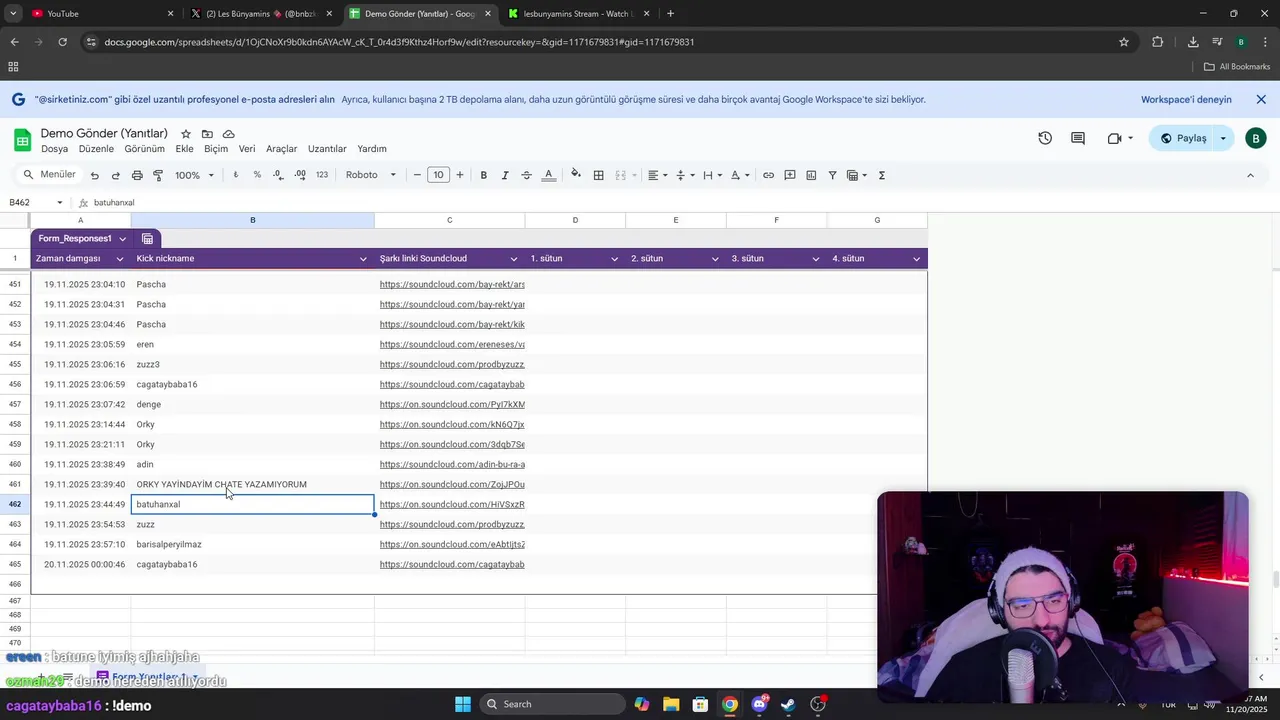Open Zaman damgası column dropdown
The height and width of the screenshot is (720, 1280).
[120, 259]
